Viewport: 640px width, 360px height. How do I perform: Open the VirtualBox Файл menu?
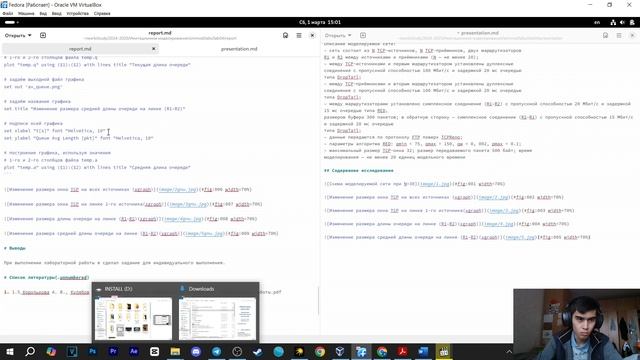(7, 13)
